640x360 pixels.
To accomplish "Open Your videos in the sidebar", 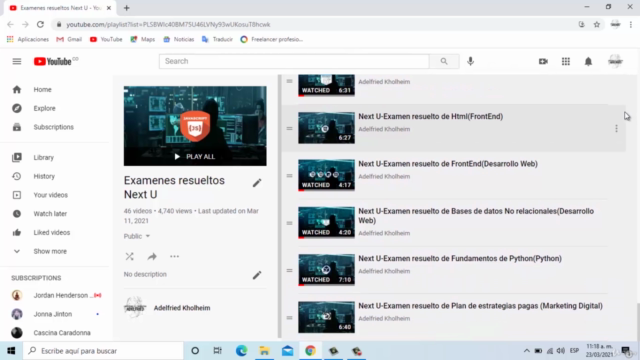I will click(51, 195).
